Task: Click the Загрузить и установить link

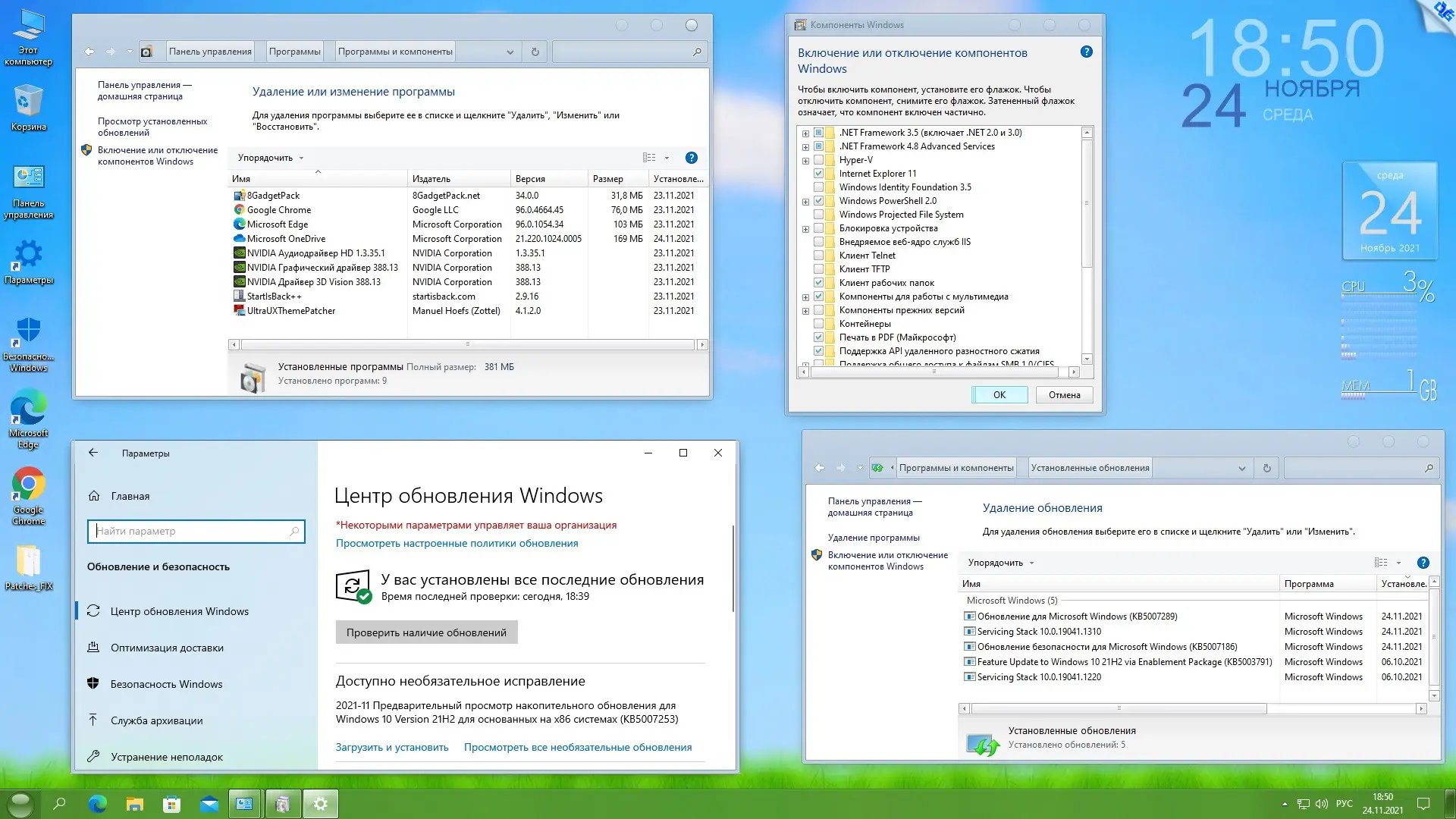Action: click(x=392, y=747)
